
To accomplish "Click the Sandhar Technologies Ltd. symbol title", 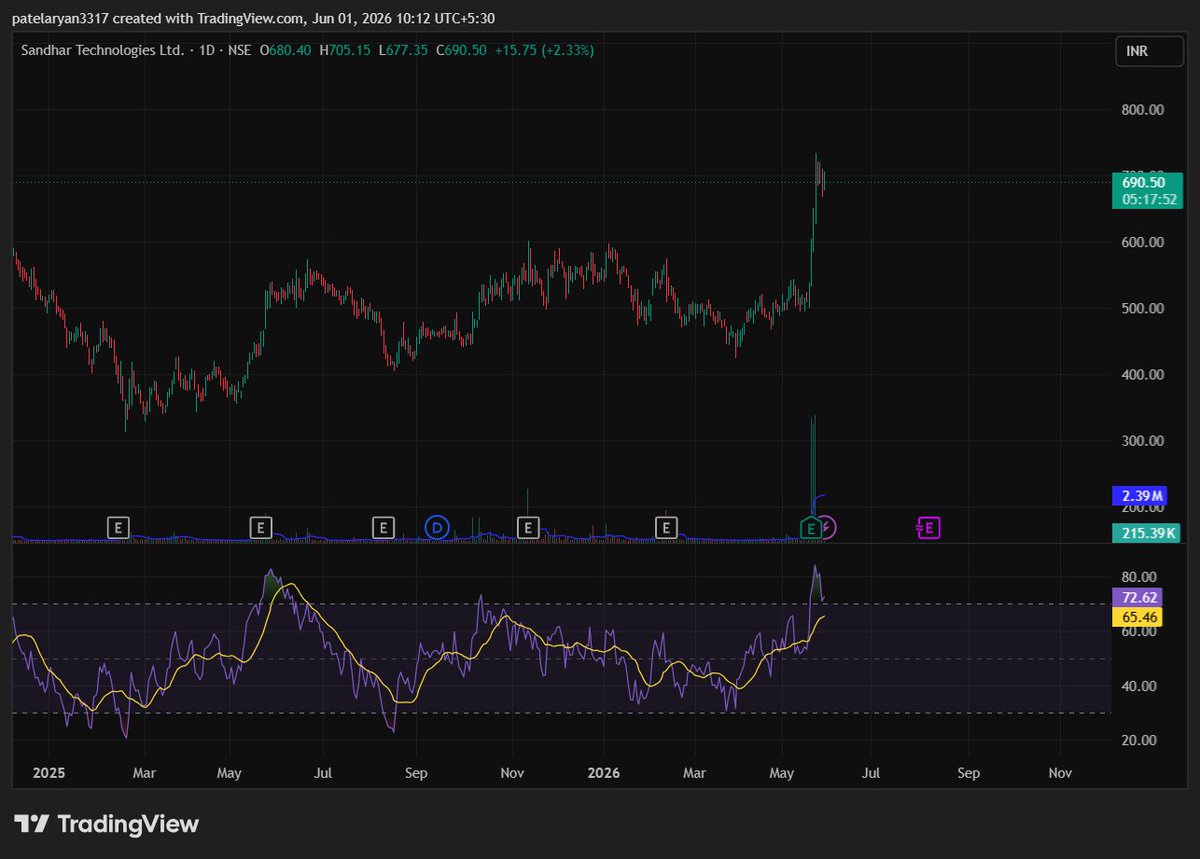I will pyautogui.click(x=103, y=50).
